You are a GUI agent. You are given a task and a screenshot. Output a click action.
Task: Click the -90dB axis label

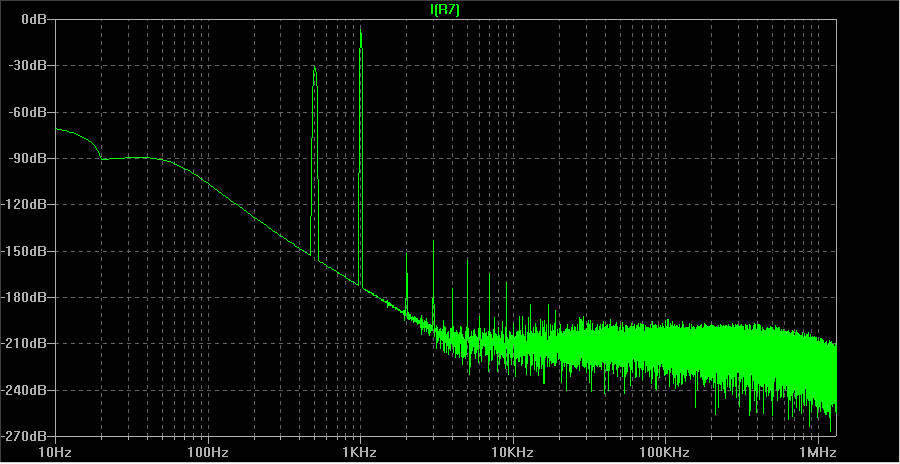tap(28, 158)
